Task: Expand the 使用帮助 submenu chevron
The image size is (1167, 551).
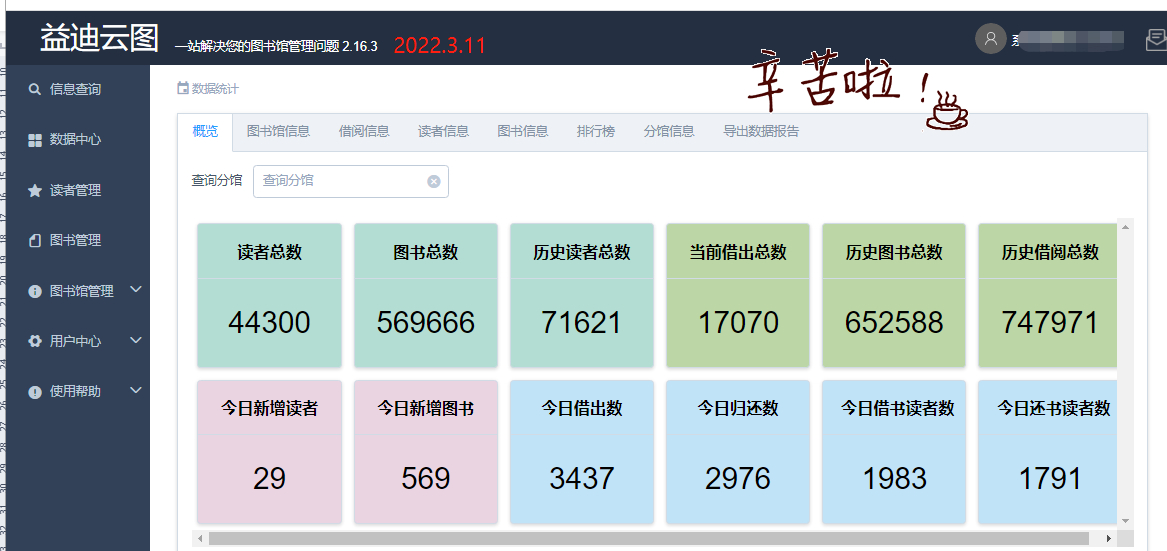Action: point(136,390)
